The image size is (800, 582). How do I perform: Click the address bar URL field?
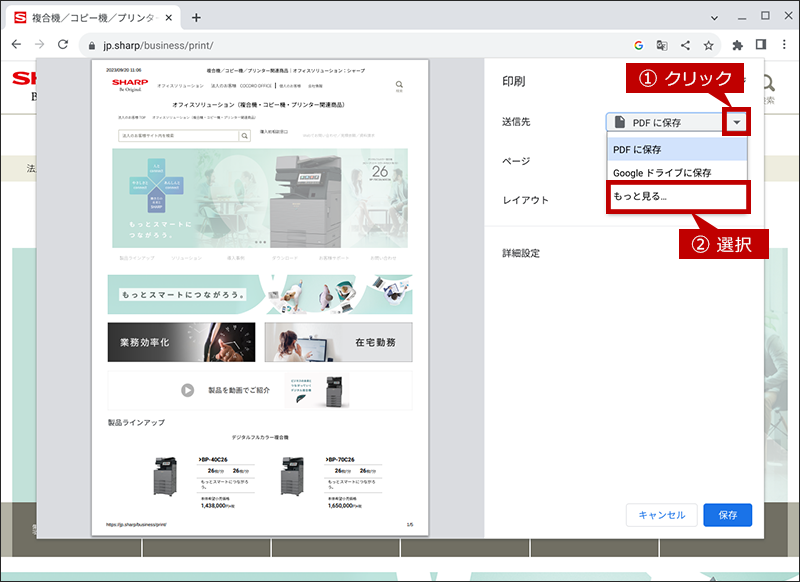[357, 45]
